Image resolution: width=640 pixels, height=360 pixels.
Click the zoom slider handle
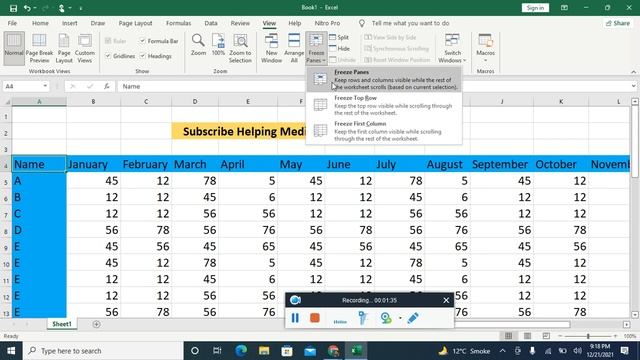[588, 336]
